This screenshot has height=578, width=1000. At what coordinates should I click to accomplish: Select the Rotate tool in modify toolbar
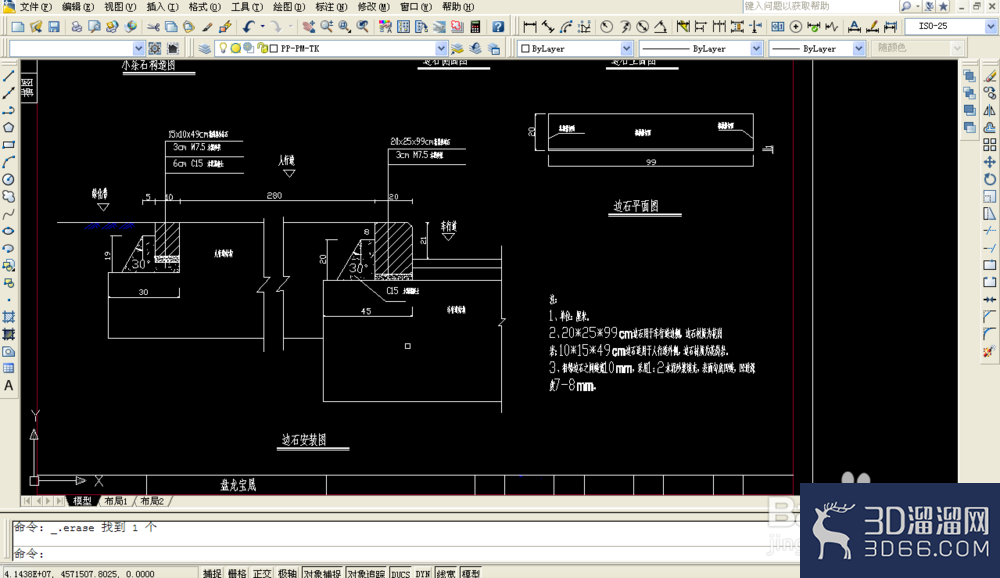point(989,179)
